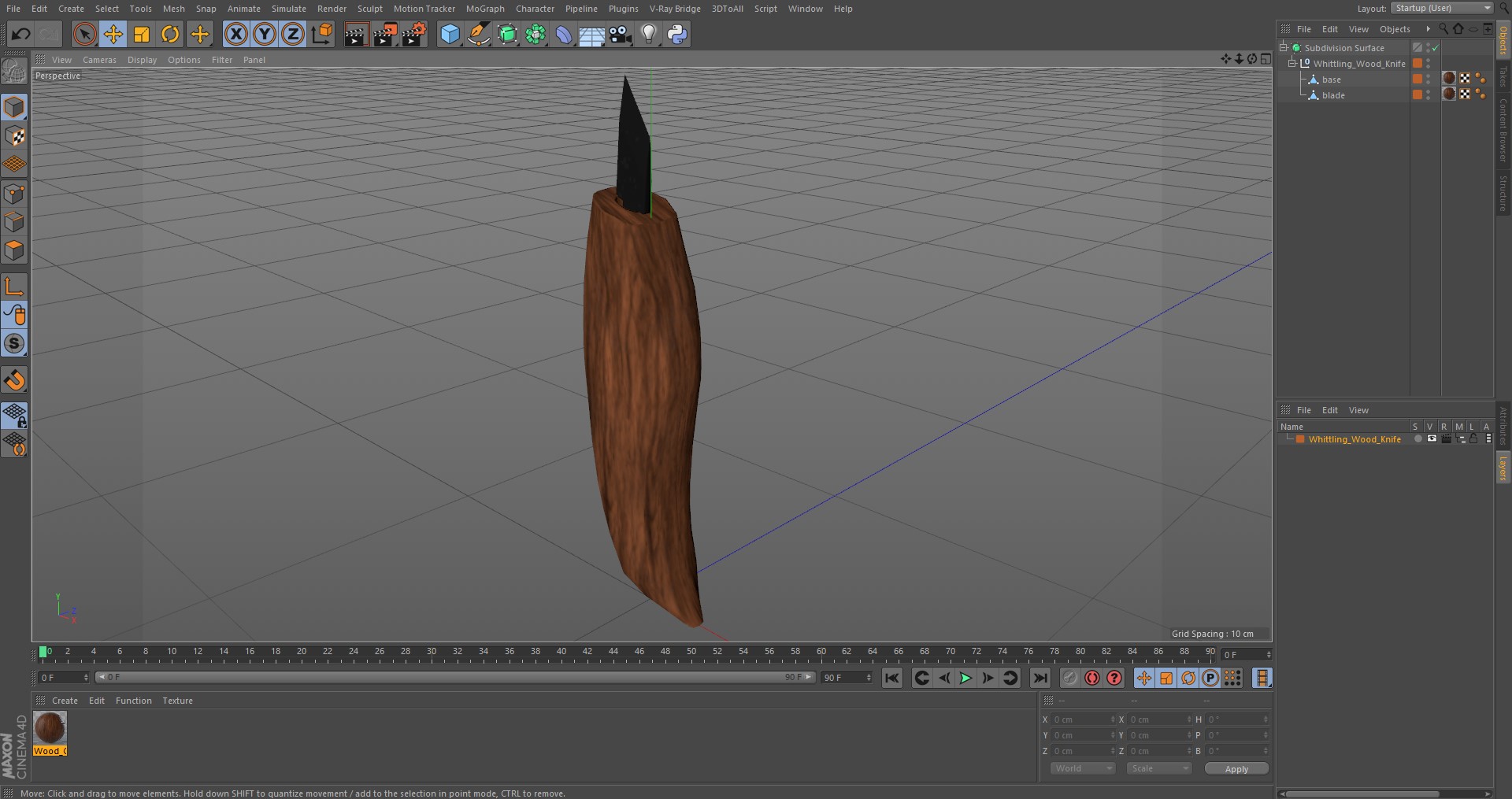Open Edit Render Settings icon
Image resolution: width=1512 pixels, height=799 pixels.
click(414, 34)
